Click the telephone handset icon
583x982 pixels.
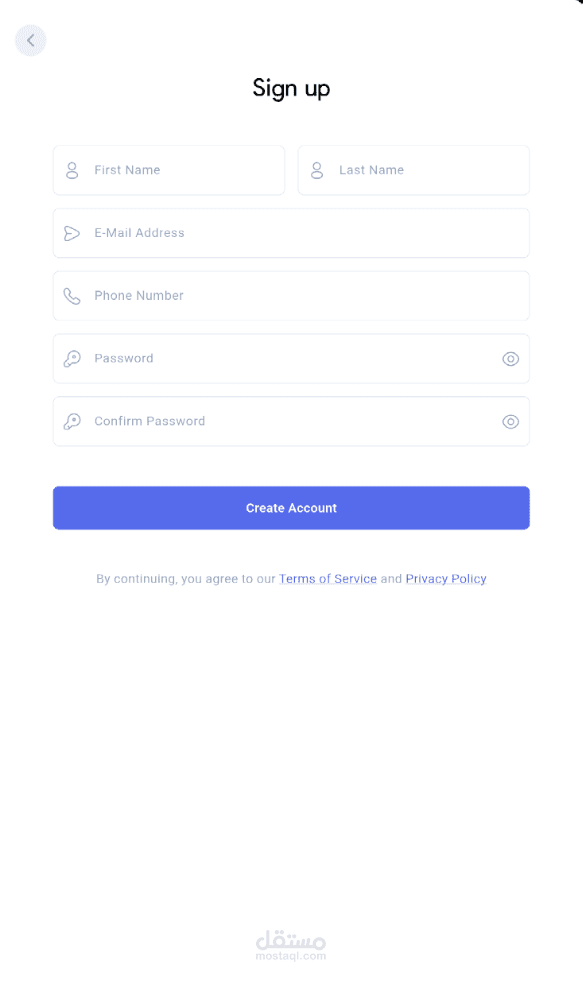72,296
